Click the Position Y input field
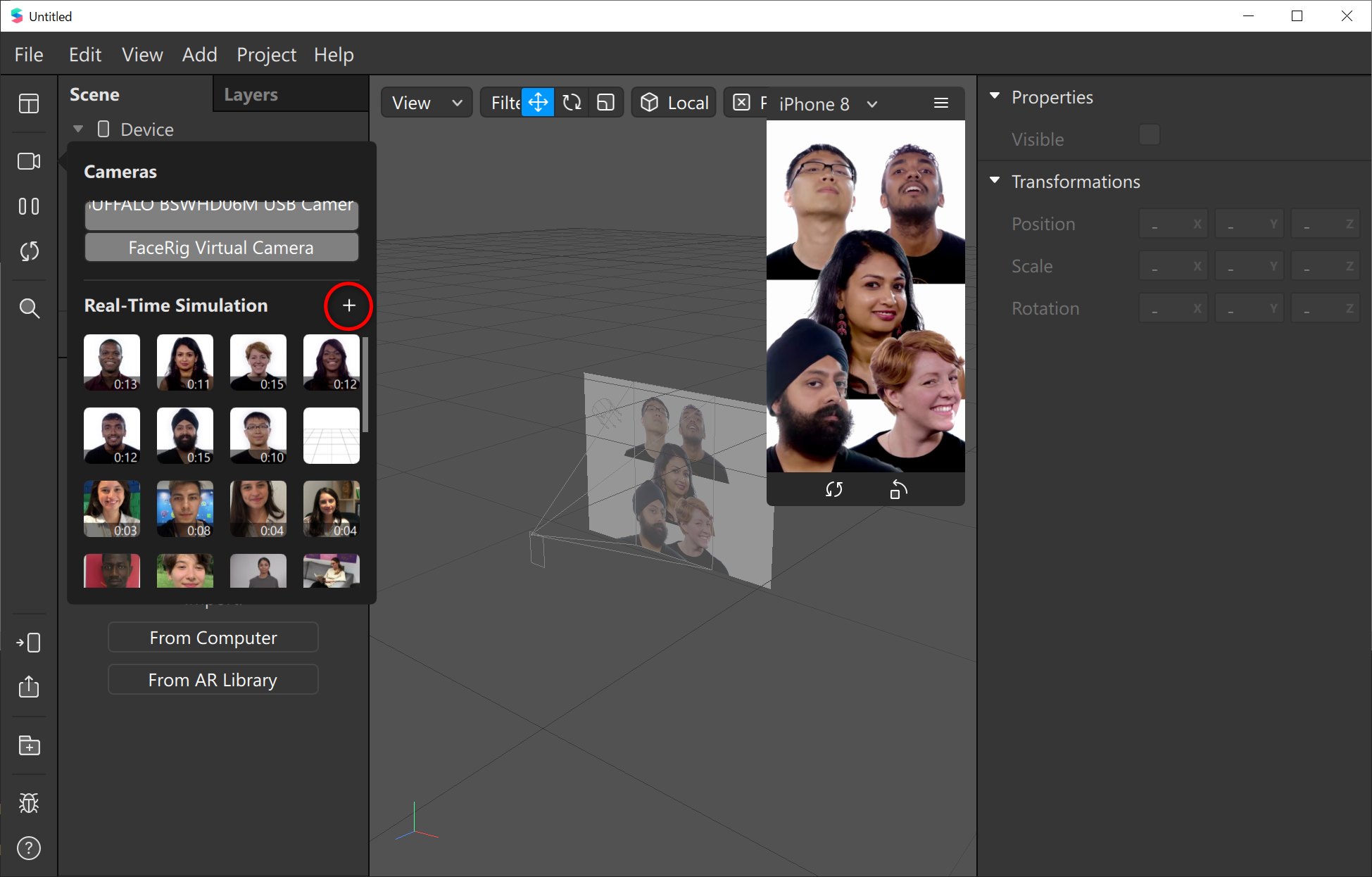The height and width of the screenshot is (877, 1372). click(1250, 224)
